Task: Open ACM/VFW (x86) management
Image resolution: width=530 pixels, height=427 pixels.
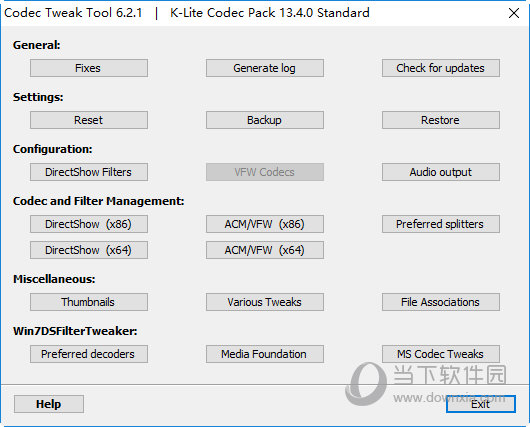Action: [x=265, y=224]
